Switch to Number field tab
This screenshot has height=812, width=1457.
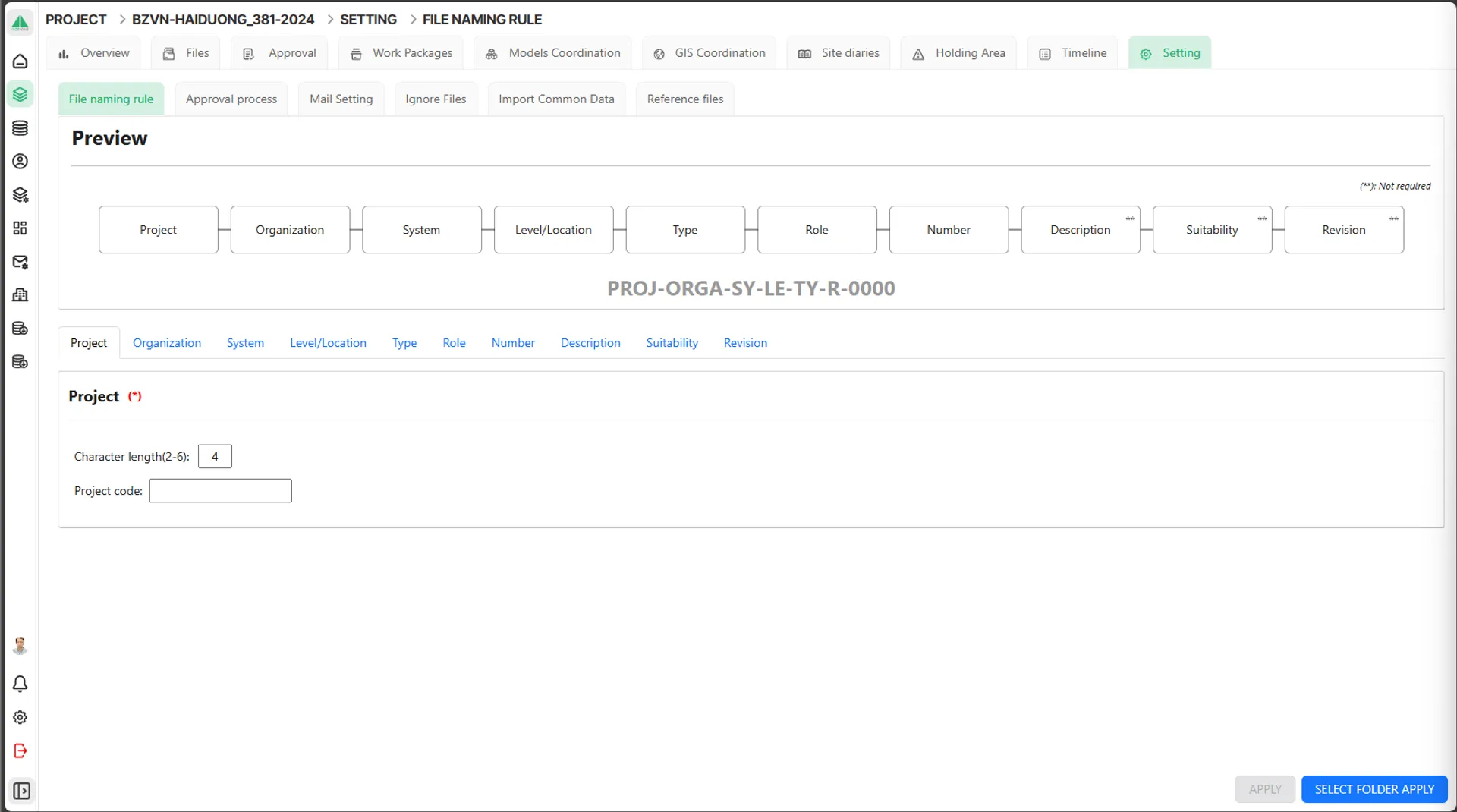click(513, 343)
